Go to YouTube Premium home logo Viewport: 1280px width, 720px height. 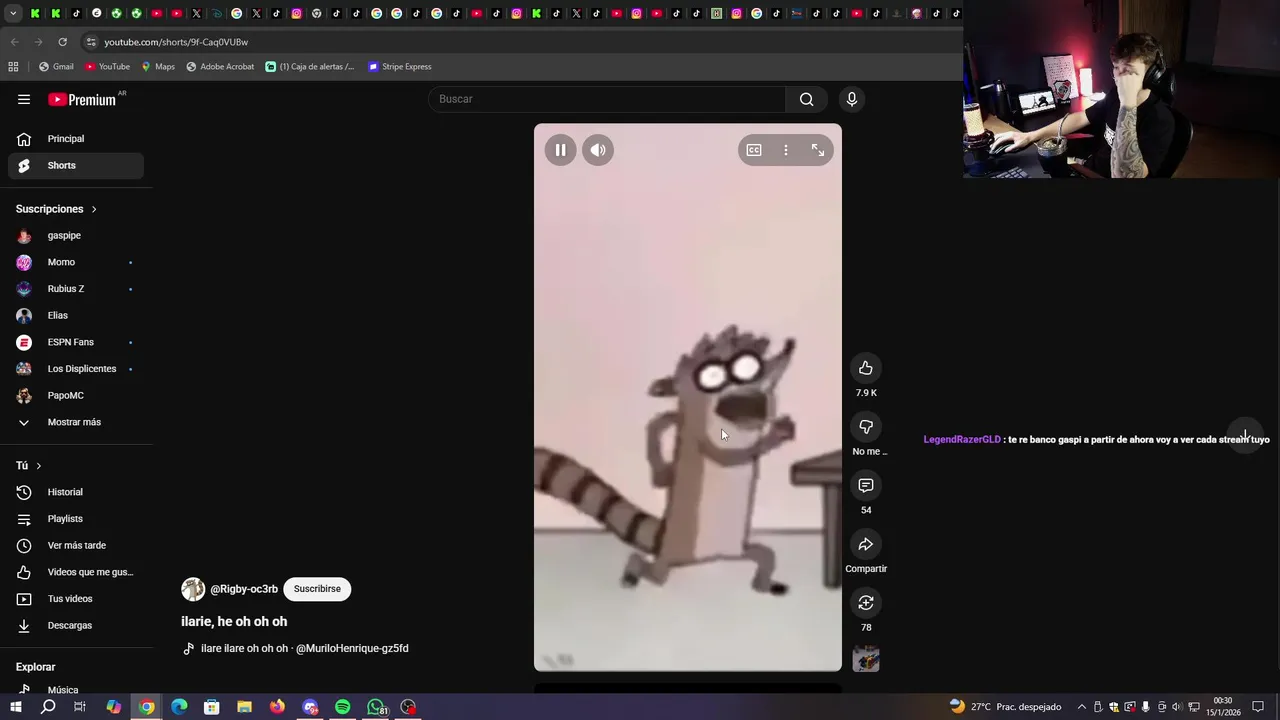[x=82, y=99]
